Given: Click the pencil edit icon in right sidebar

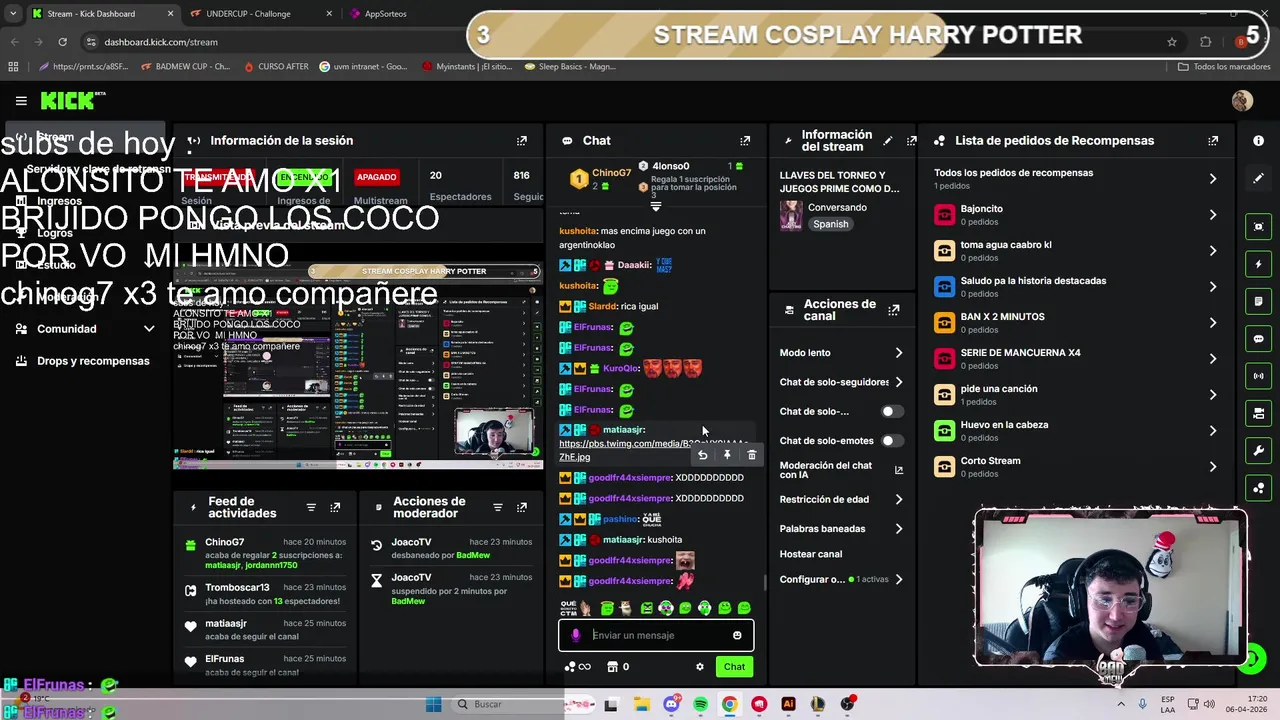Looking at the screenshot, I should (x=1258, y=178).
